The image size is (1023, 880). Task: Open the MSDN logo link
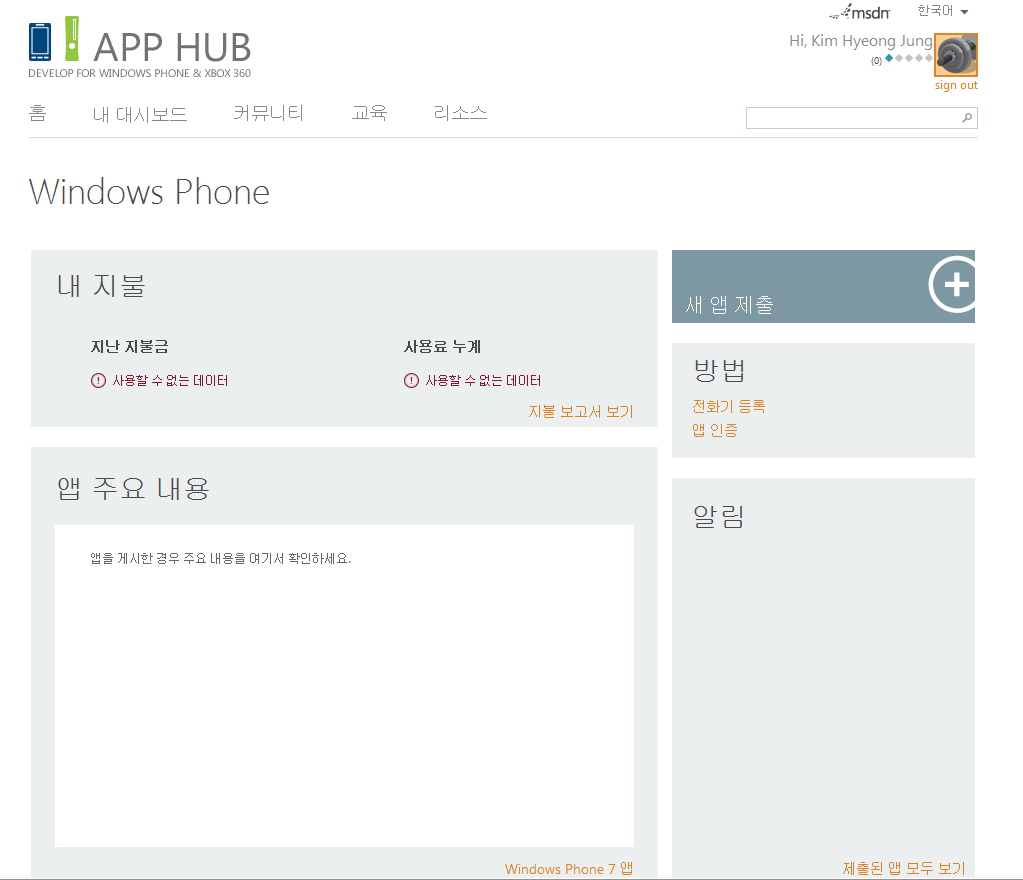pyautogui.click(x=859, y=12)
